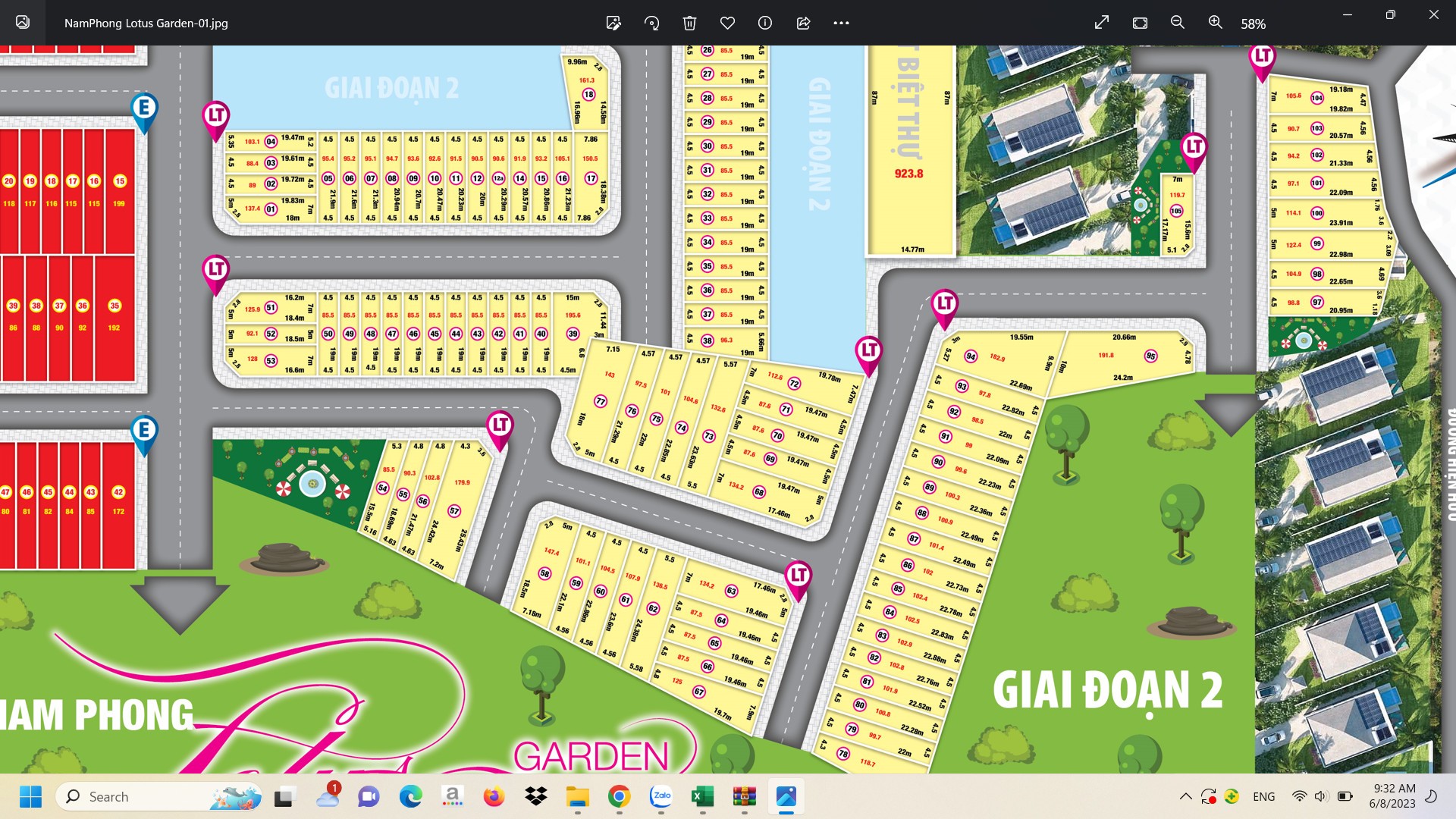This screenshot has height=819, width=1456.
Task: Click the zoom out magnifier icon
Action: tap(1177, 22)
